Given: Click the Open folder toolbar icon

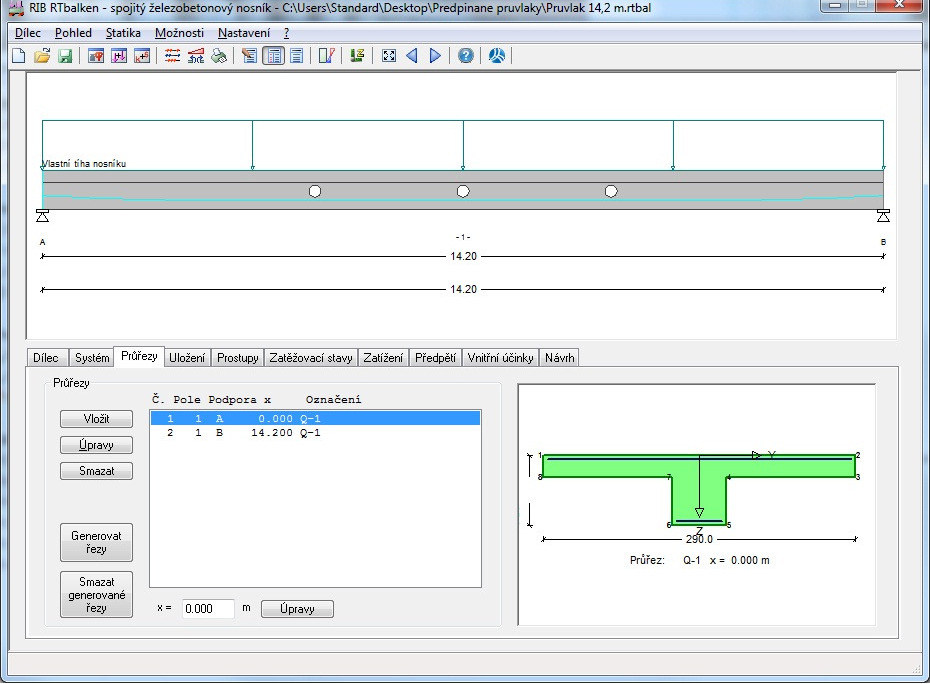Looking at the screenshot, I should tap(41, 56).
